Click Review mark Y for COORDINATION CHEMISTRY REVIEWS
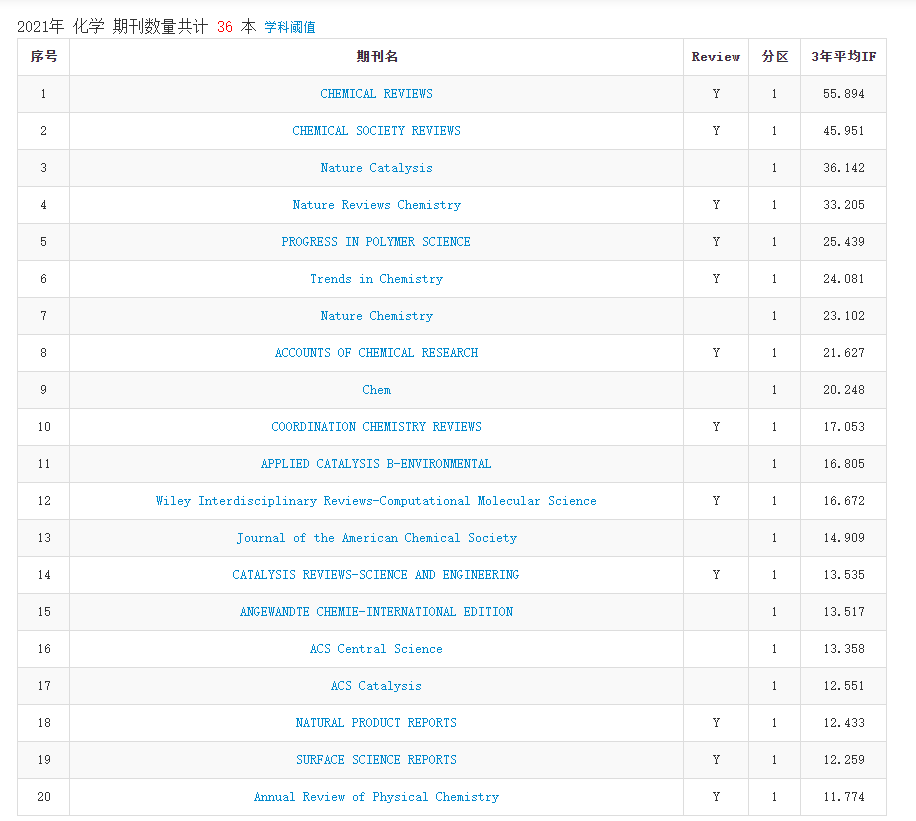The height and width of the screenshot is (821, 916). click(x=716, y=427)
